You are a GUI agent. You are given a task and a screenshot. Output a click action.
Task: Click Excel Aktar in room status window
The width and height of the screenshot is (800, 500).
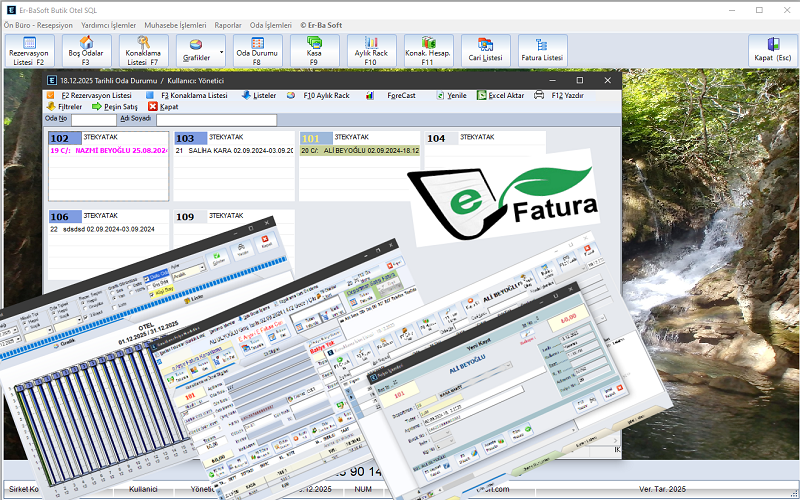coord(501,95)
